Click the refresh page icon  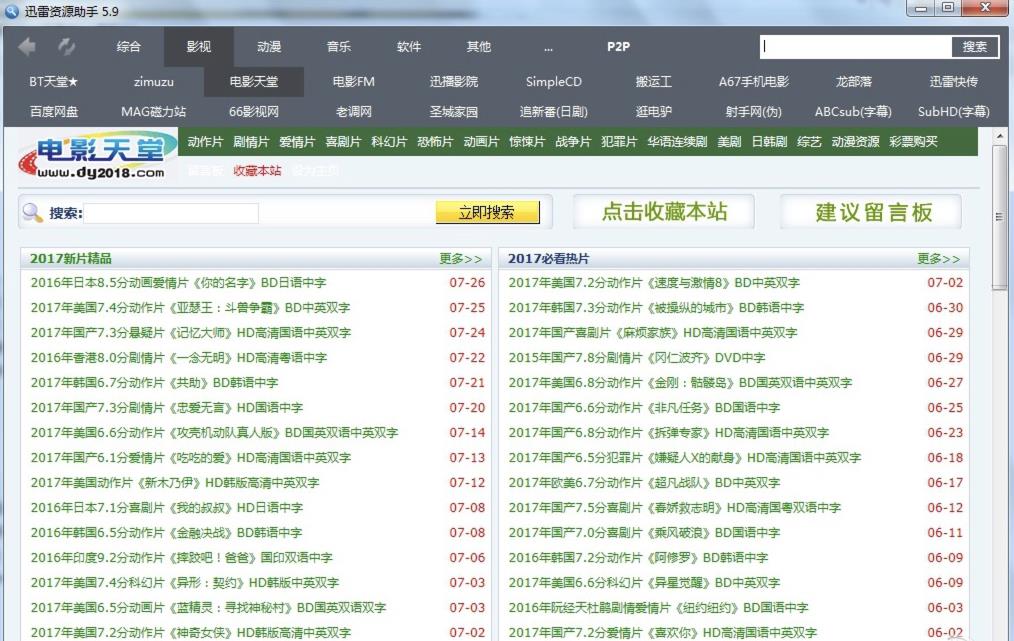coord(66,47)
